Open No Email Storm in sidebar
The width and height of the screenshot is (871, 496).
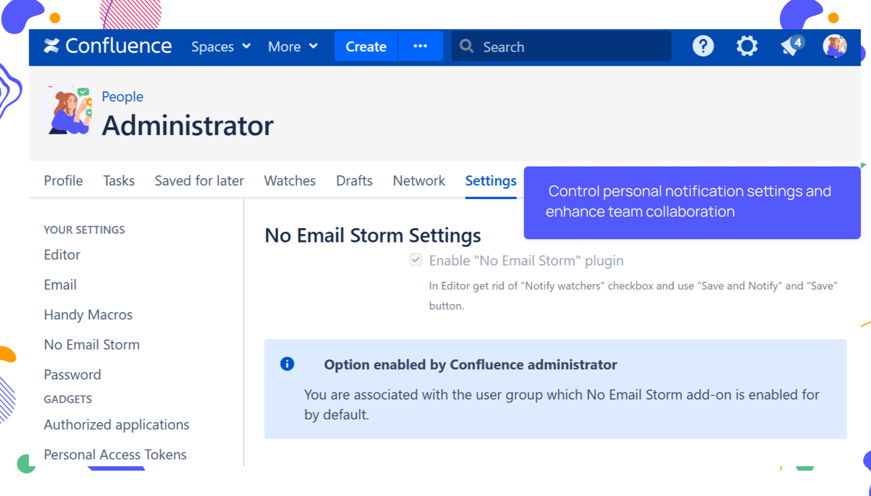tap(92, 344)
